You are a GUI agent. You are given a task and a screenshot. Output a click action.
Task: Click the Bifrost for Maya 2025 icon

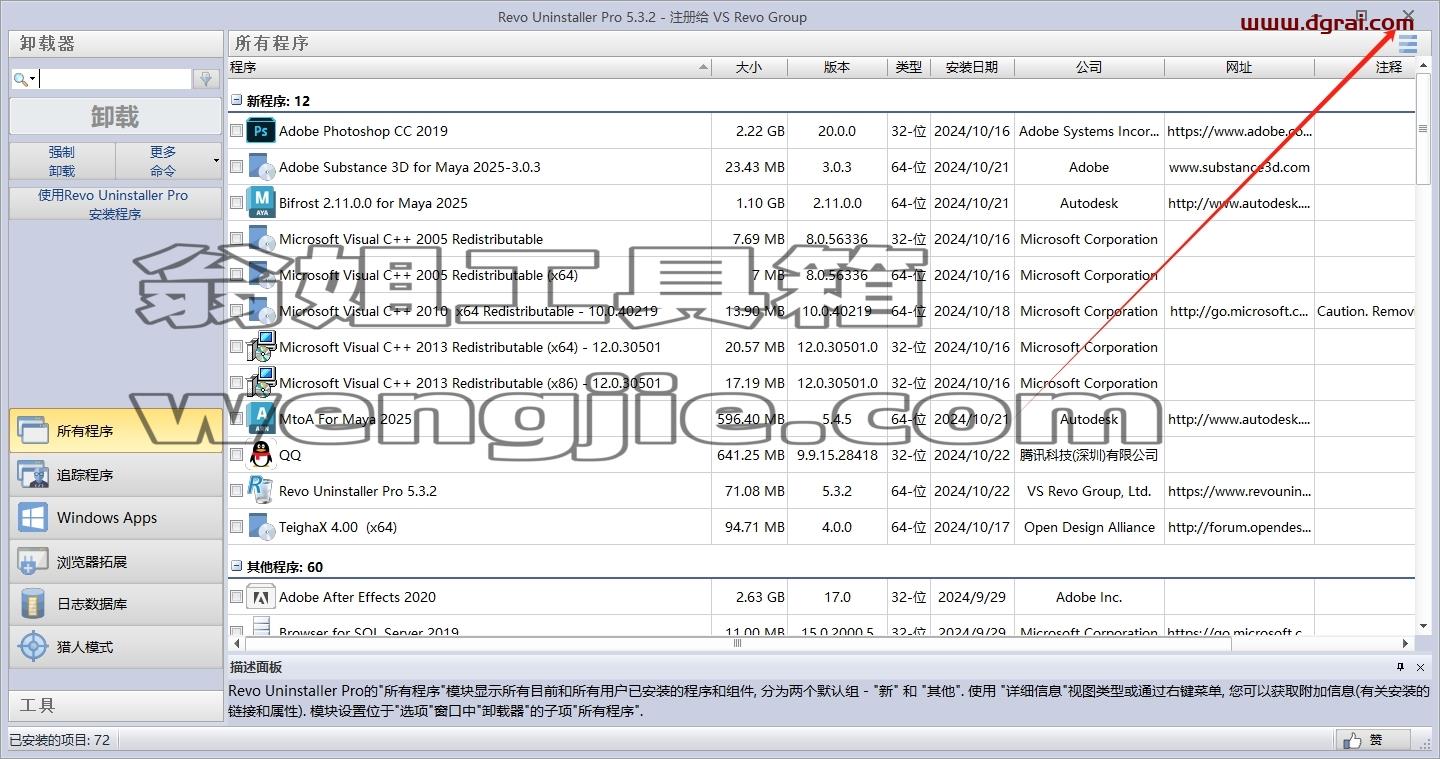tap(261, 203)
